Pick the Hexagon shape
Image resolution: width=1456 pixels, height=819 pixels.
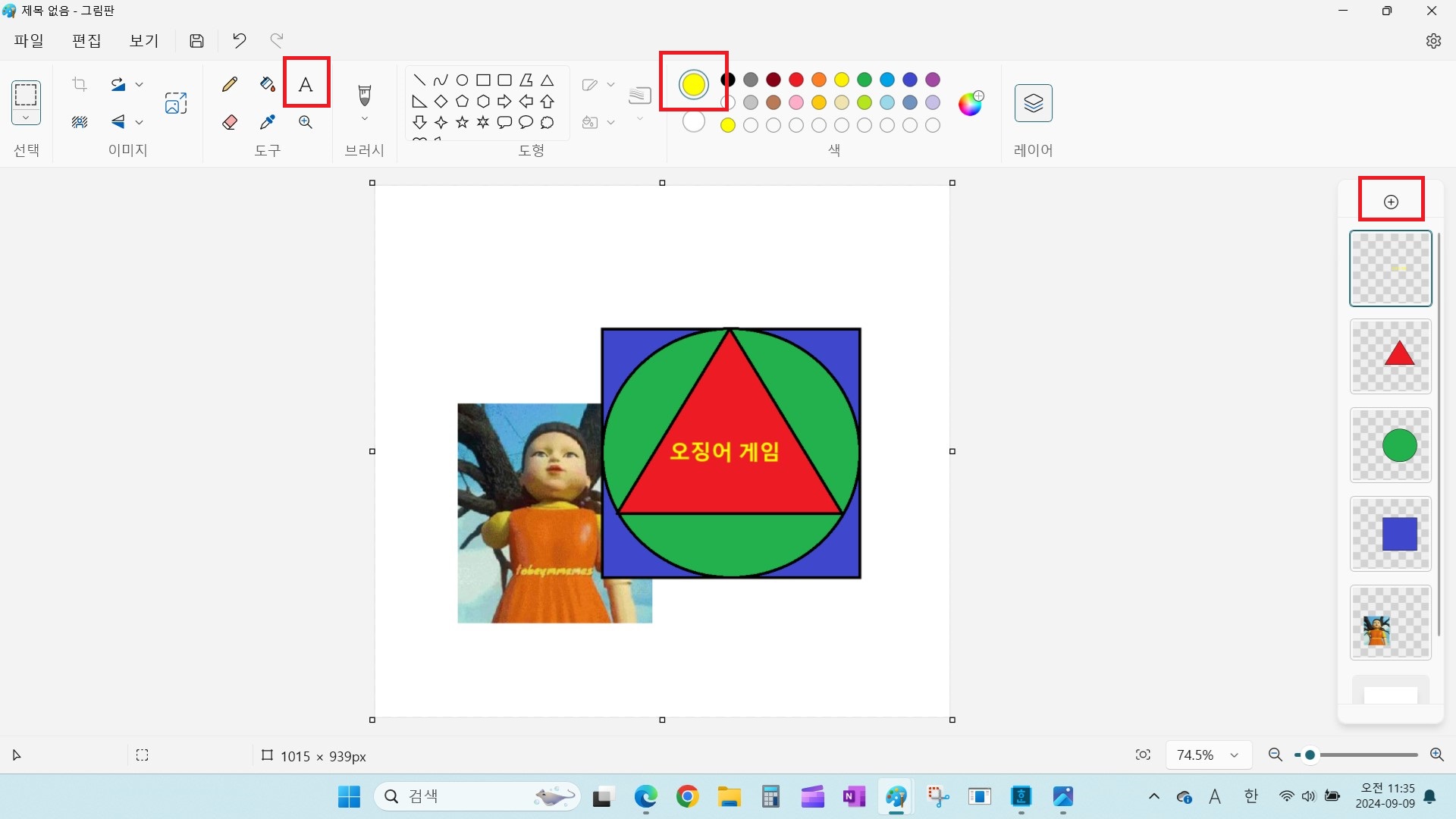coord(483,101)
